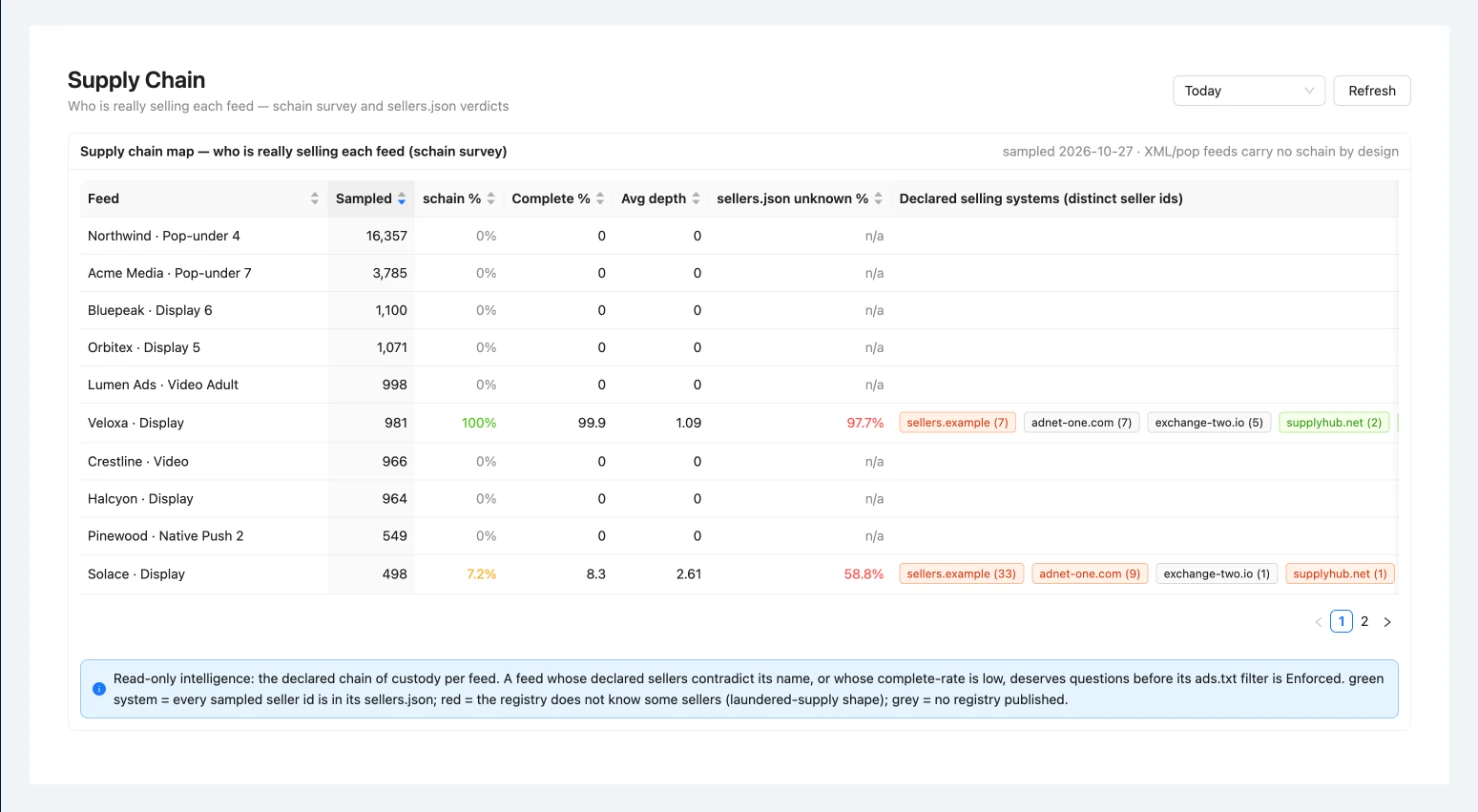Click the 7.2% schain value for Solace
The width and height of the screenshot is (1478, 812).
click(481, 574)
